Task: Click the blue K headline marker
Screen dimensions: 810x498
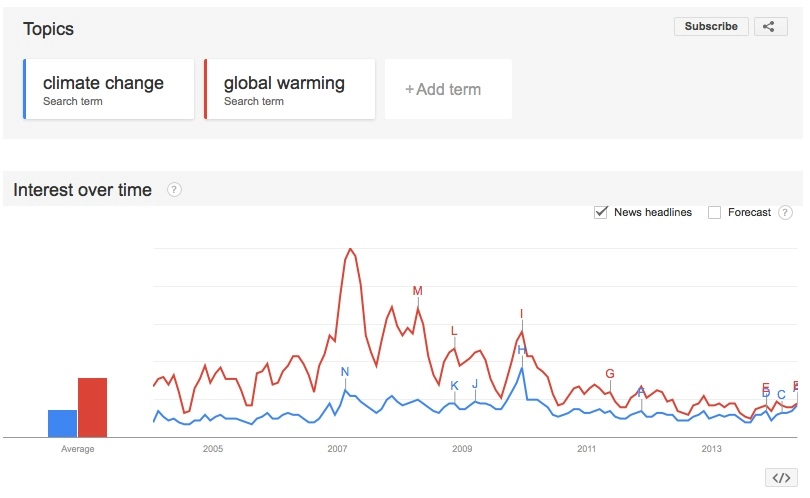Action: (x=454, y=386)
